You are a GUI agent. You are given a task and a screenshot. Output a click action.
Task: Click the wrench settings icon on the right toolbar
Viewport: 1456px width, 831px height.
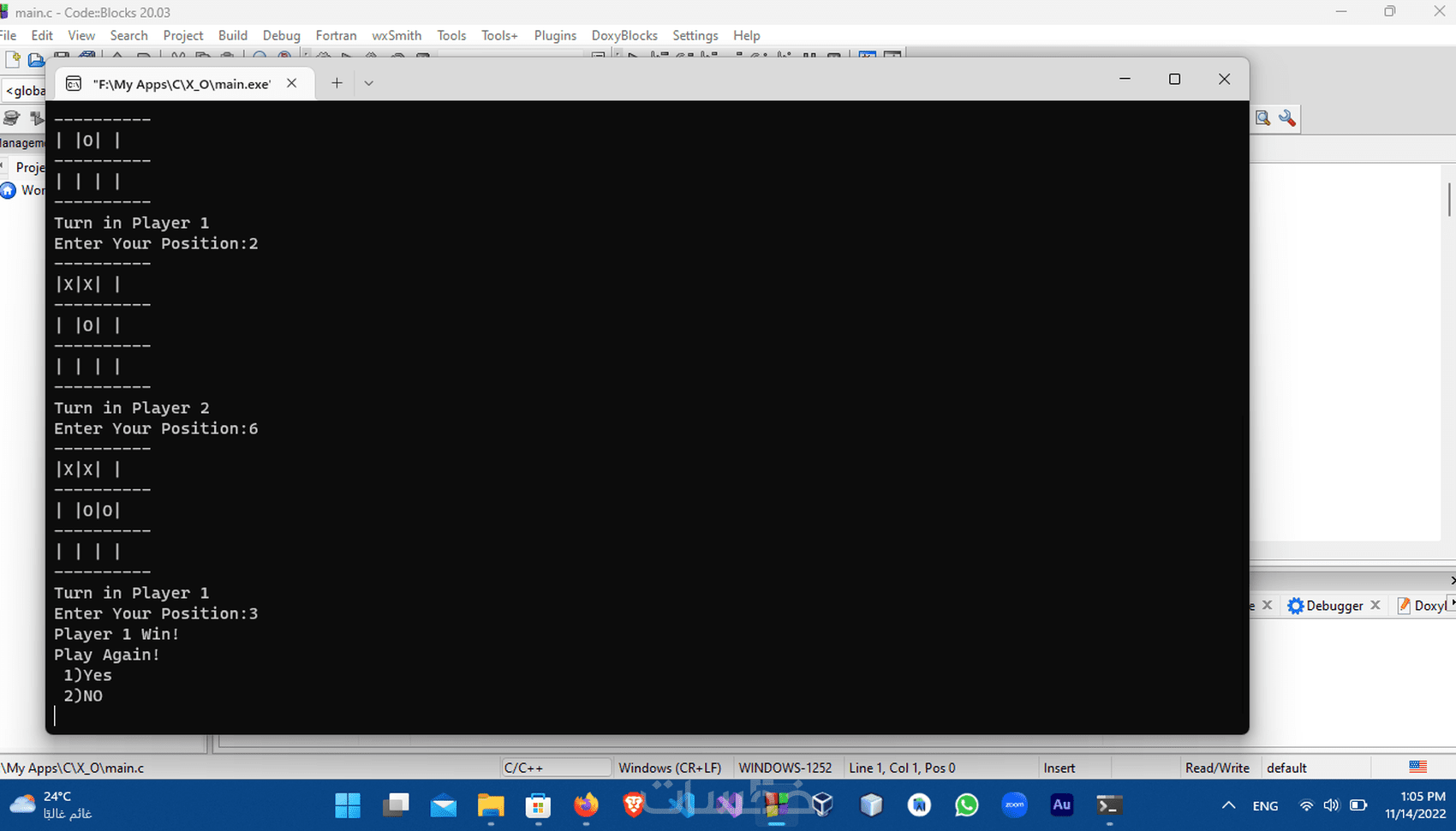point(1287,118)
